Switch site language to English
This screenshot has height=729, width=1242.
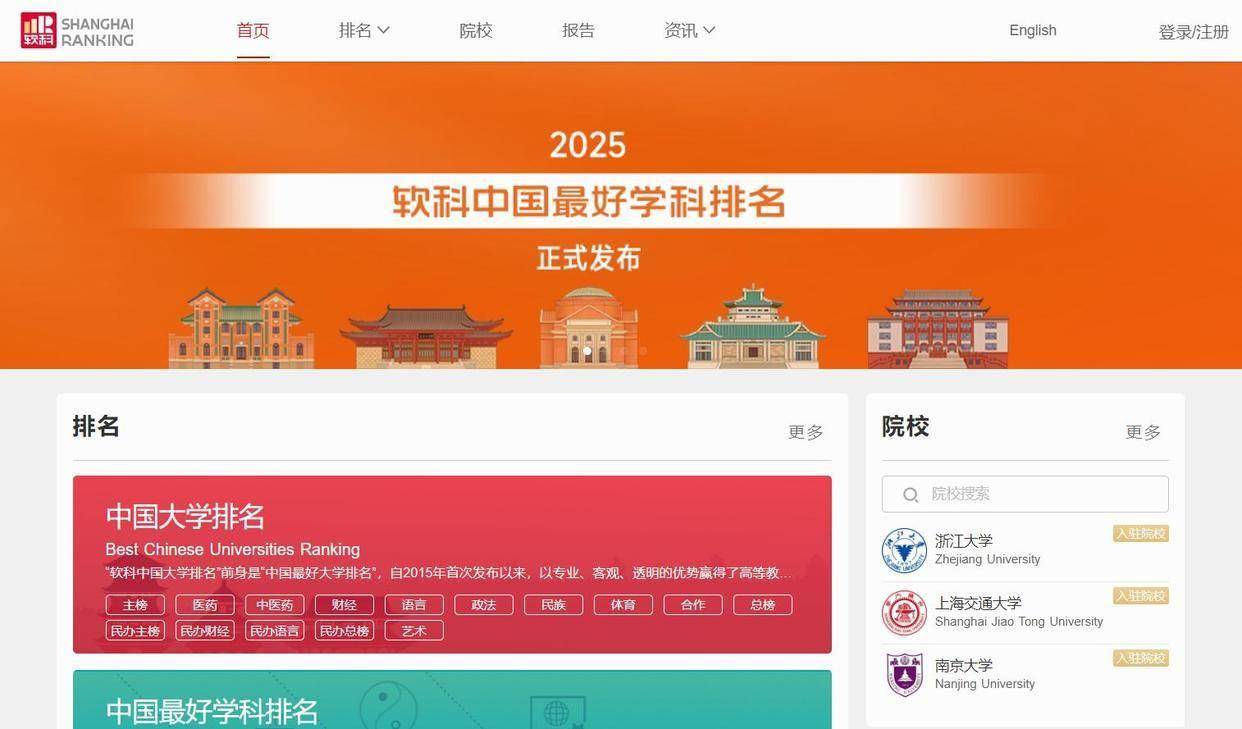coord(1032,30)
